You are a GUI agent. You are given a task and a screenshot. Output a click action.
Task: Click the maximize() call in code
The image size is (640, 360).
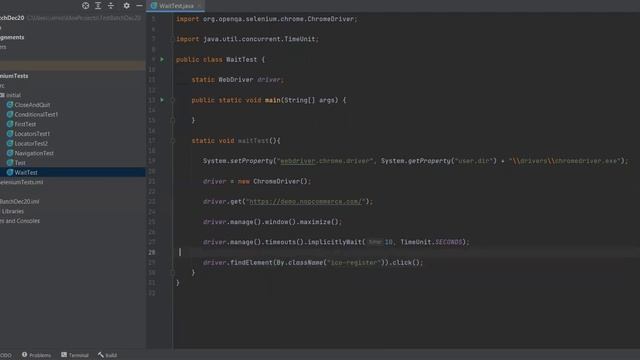click(319, 222)
